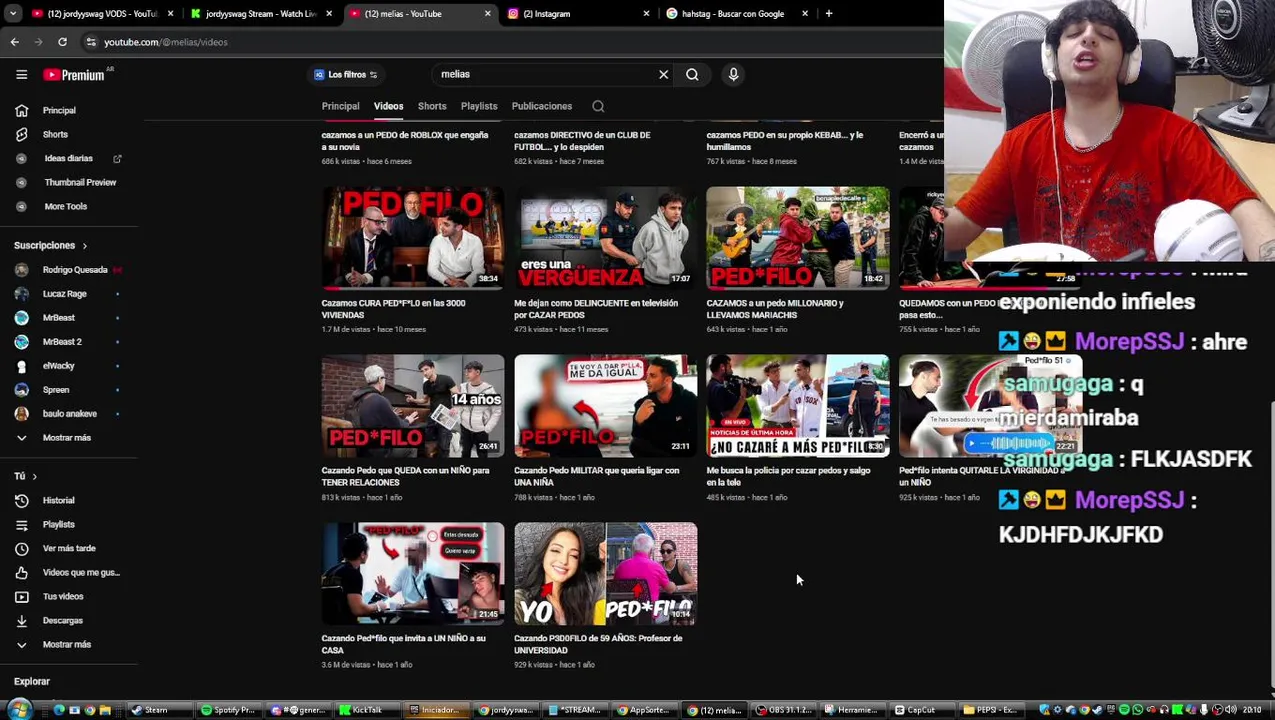This screenshot has height=720, width=1275.
Task: Select the Videos channel tab
Action: tap(388, 106)
